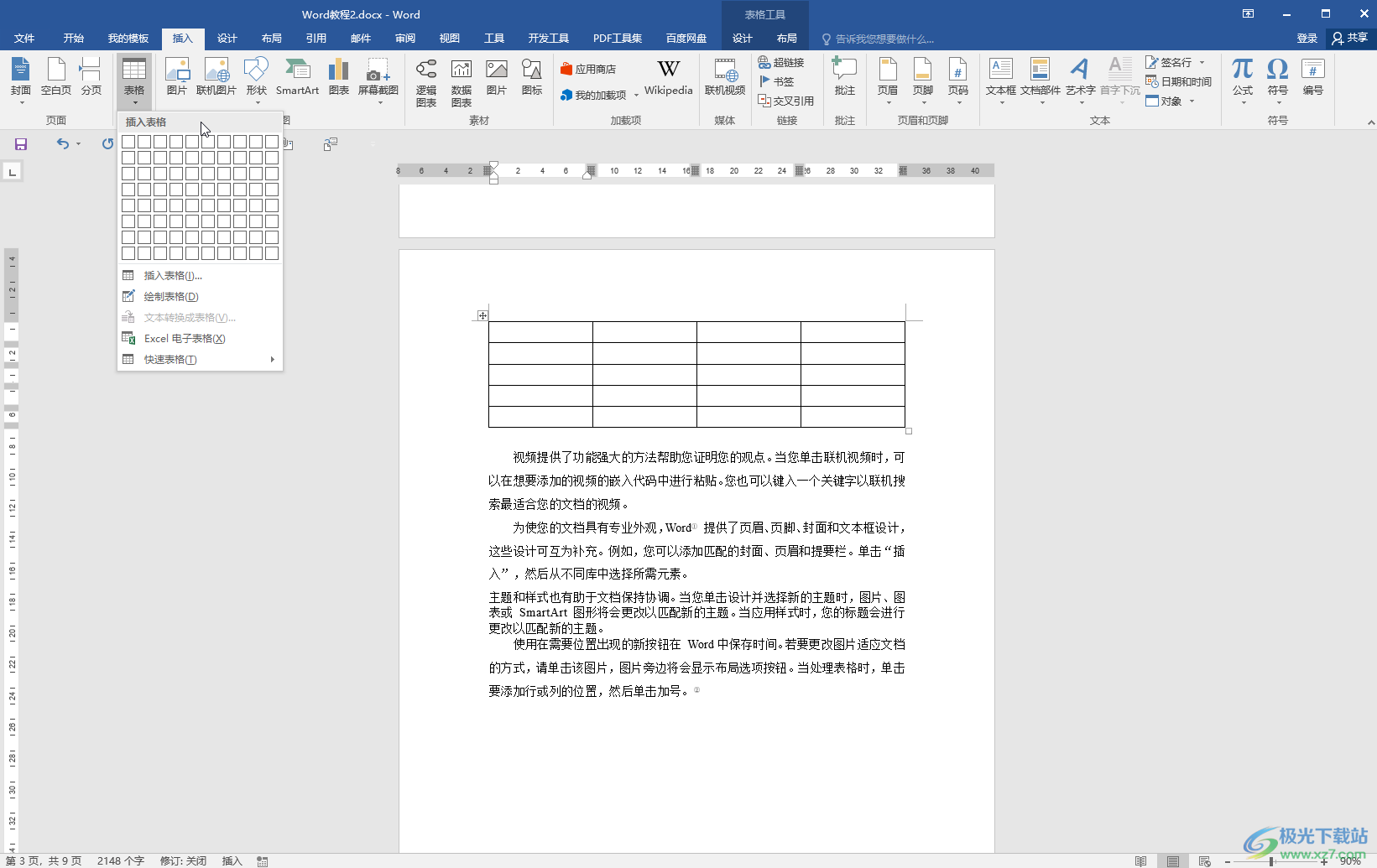Expand the 表格 table dropdown button
Image resolution: width=1377 pixels, height=868 pixels.
click(x=134, y=82)
